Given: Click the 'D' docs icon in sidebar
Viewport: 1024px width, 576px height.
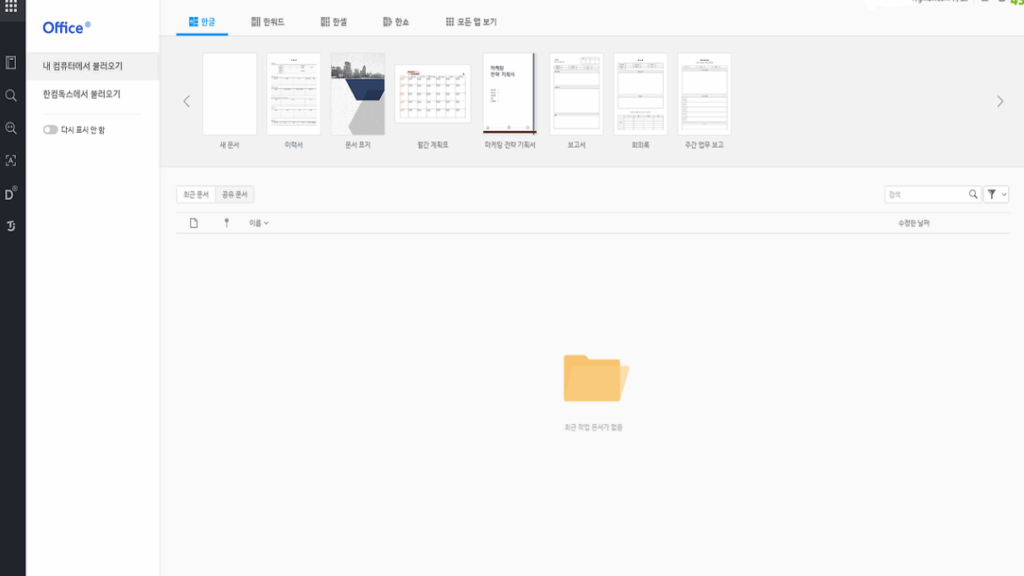Looking at the screenshot, I should click(11, 193).
